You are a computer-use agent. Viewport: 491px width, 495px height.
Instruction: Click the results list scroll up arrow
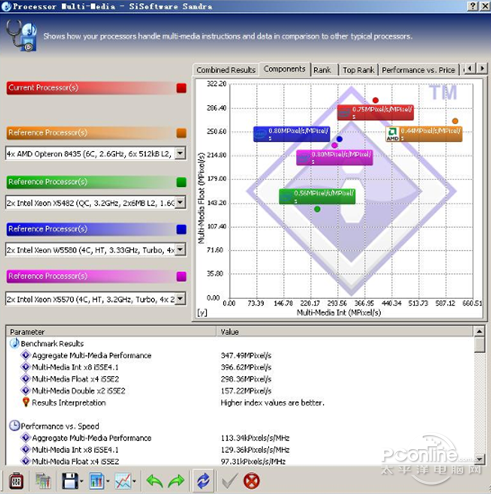(479, 331)
